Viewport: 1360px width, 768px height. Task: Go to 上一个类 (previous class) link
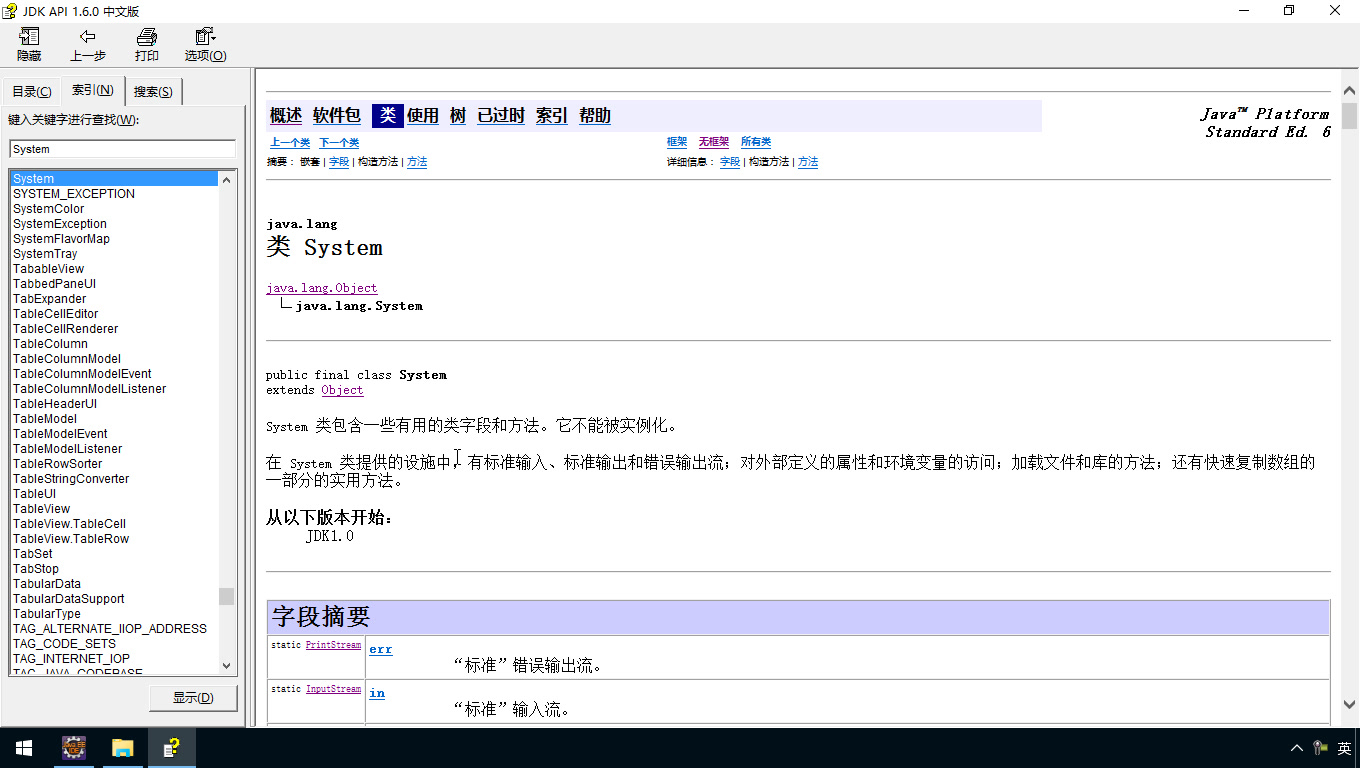(x=290, y=143)
